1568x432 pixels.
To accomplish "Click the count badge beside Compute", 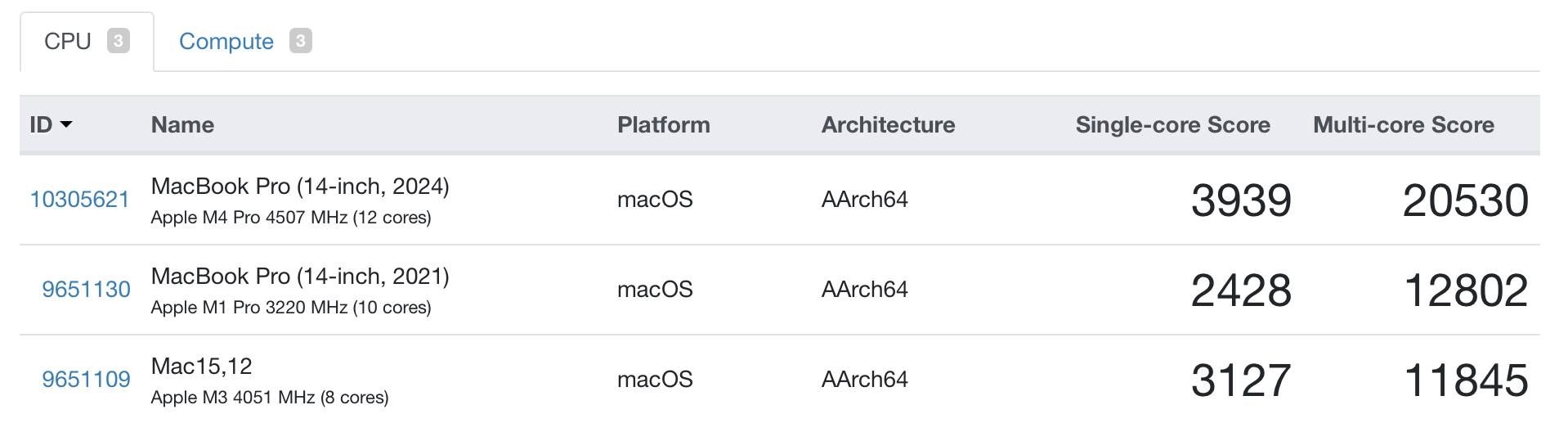I will click(300, 41).
